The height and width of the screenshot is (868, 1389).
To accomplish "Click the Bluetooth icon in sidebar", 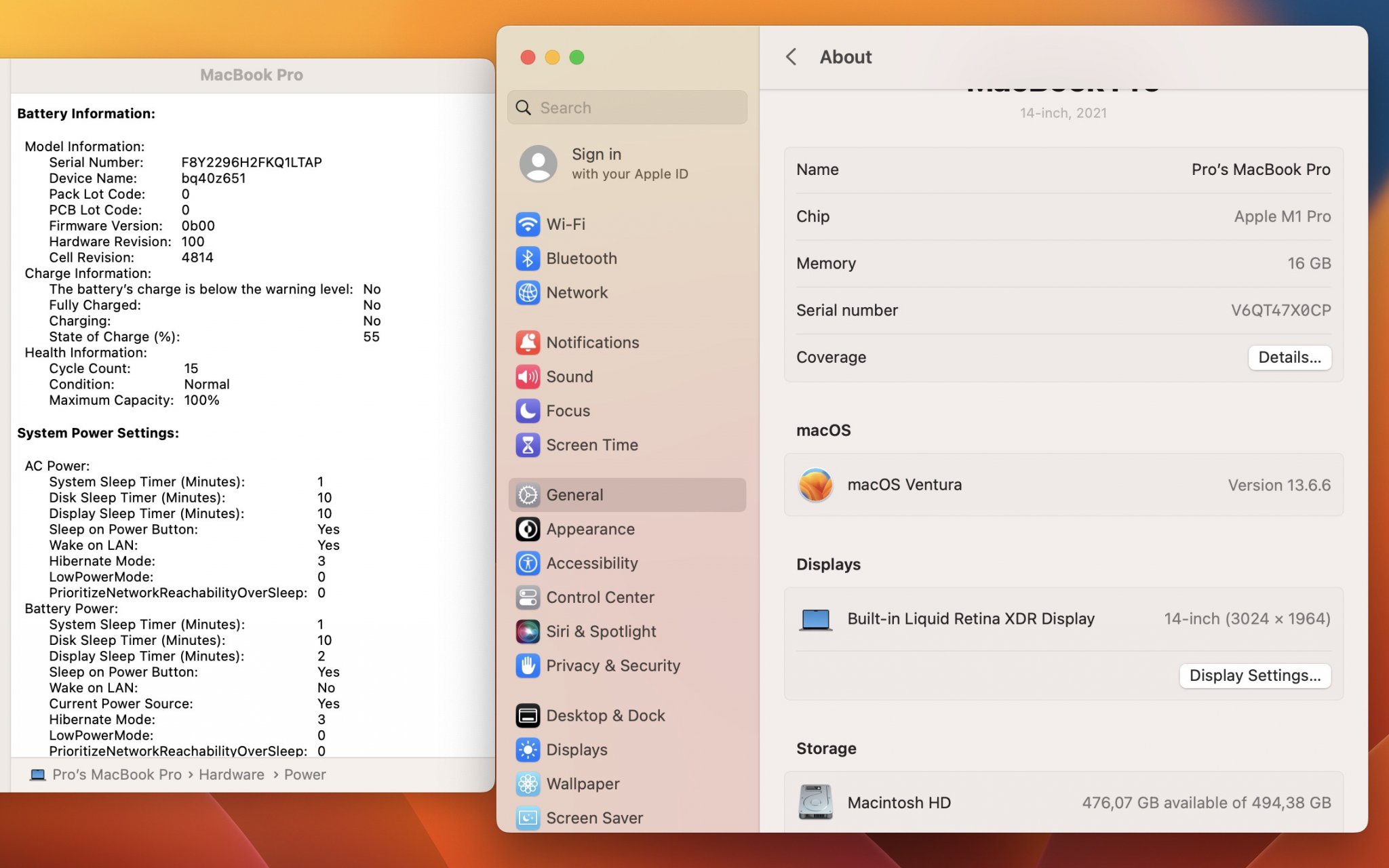I will pos(528,258).
